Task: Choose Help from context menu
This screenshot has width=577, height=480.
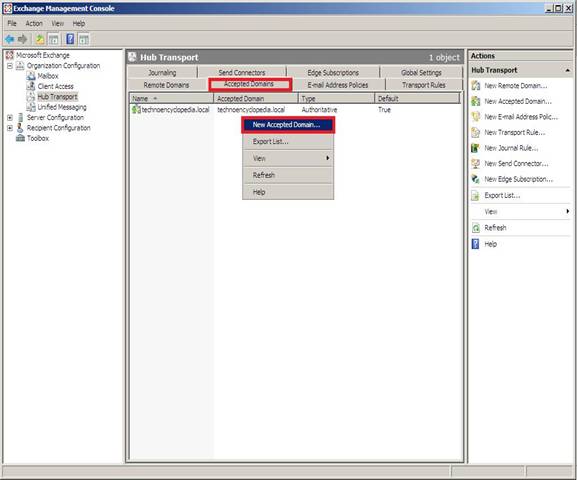Action: pyautogui.click(x=288, y=192)
